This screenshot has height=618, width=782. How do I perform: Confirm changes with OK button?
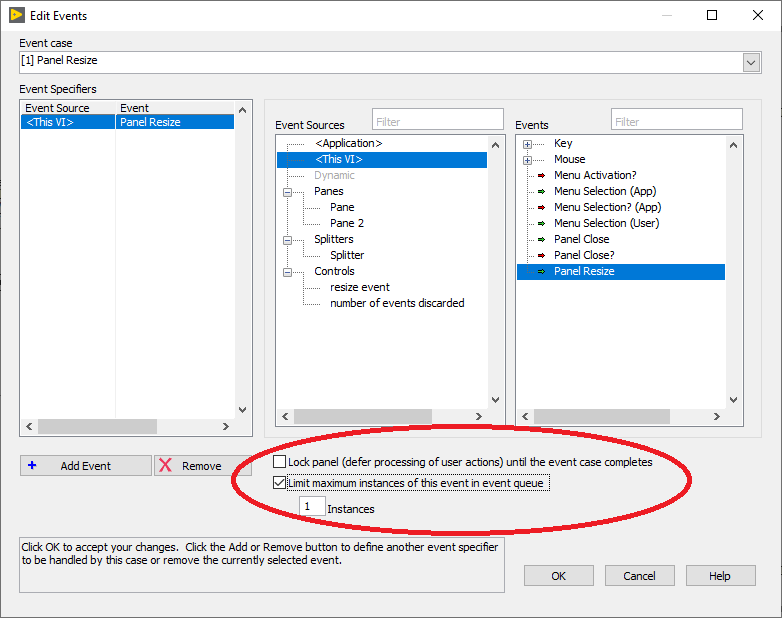tap(559, 576)
